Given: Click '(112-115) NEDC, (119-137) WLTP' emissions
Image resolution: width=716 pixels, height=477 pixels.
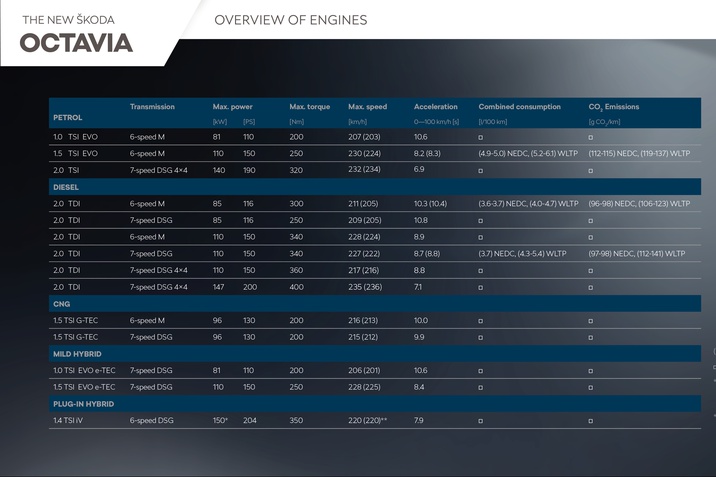Looking at the screenshot, I should coord(639,153).
